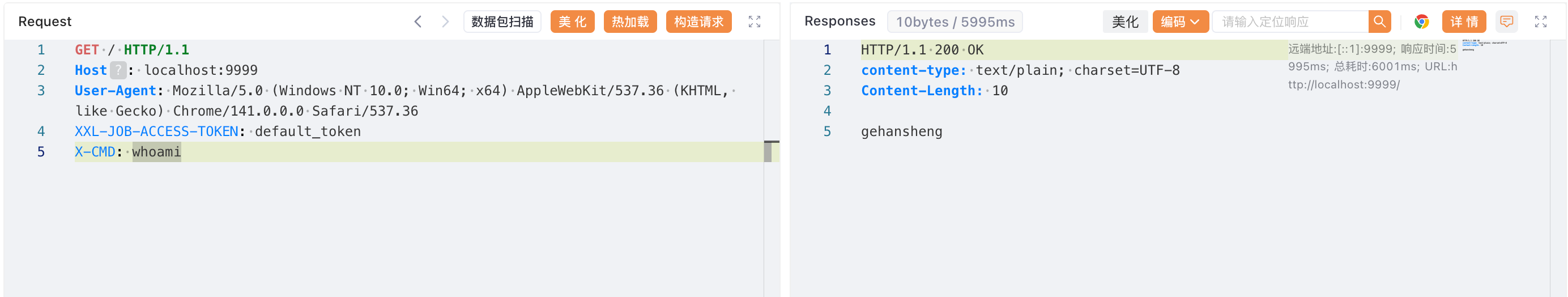Screen dimensions: 1568x297
Task: Click the 10bytes / 5995ms response stats
Action: (x=955, y=22)
